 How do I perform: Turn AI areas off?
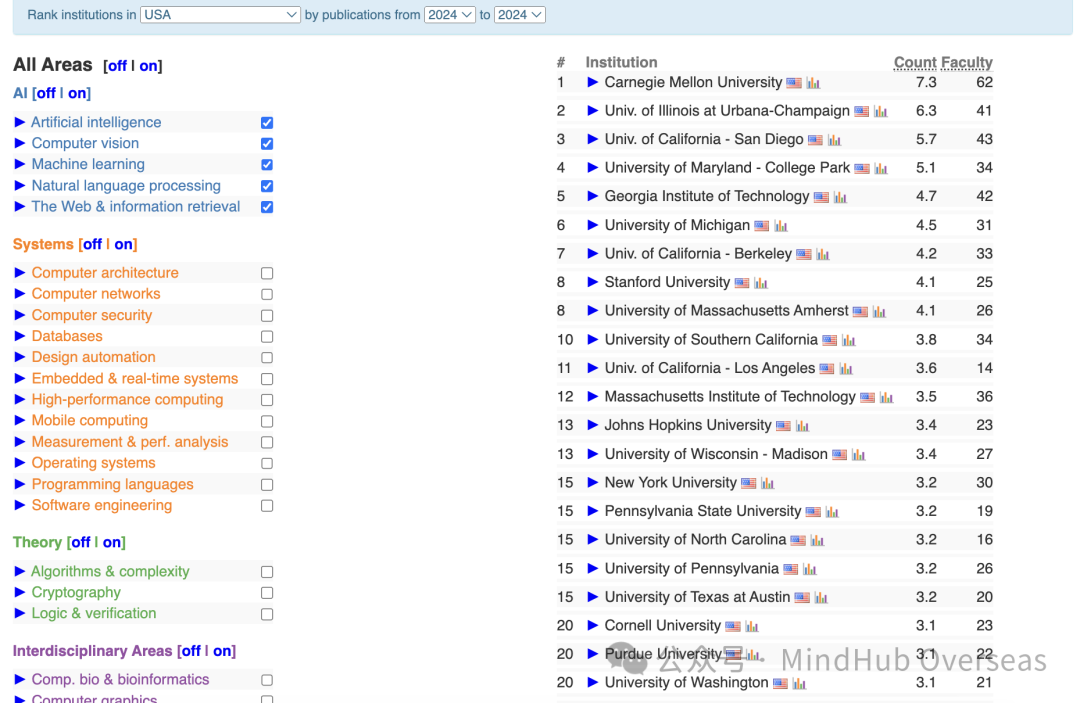point(45,93)
